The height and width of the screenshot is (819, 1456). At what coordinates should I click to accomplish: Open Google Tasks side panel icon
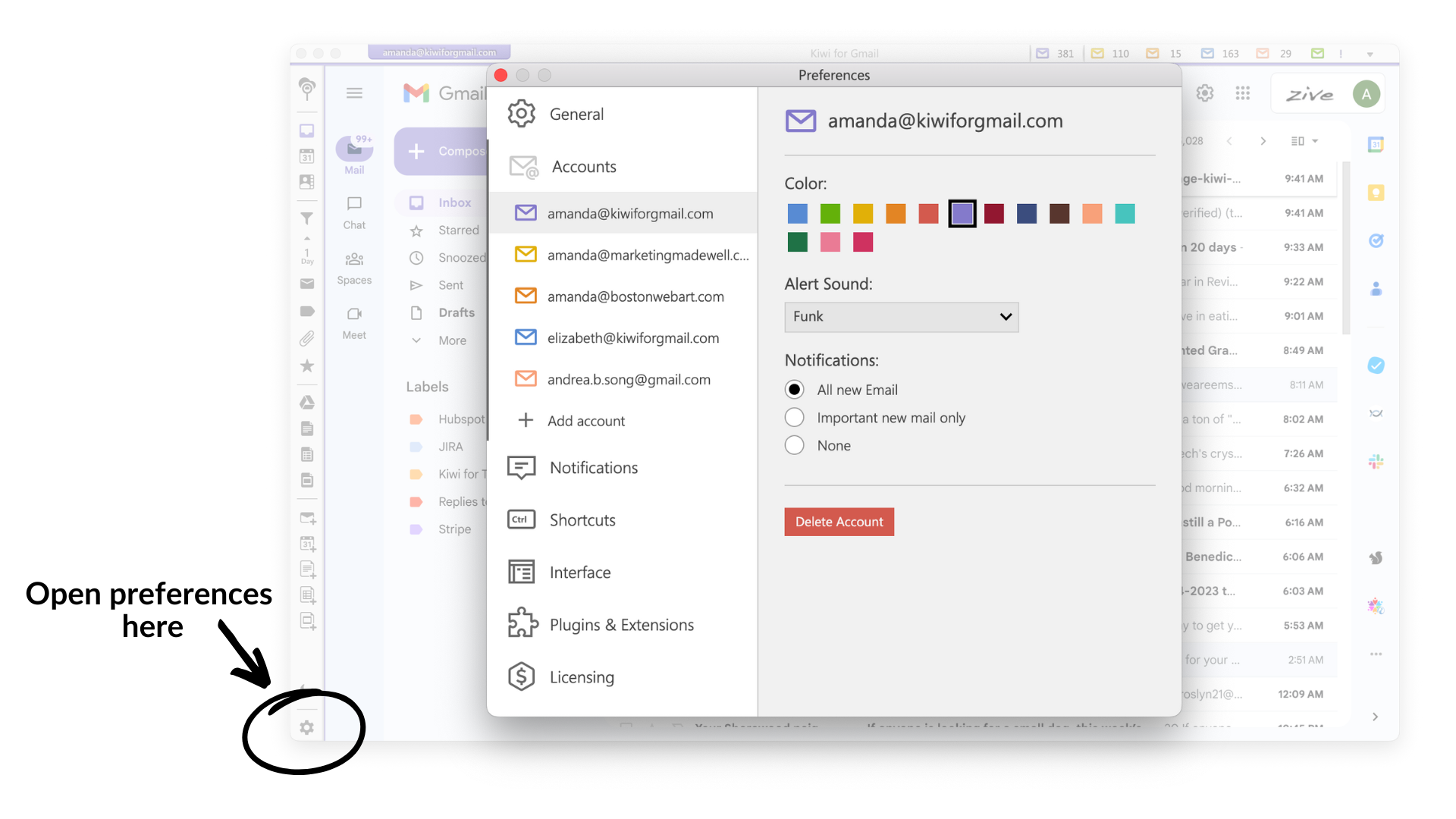coord(1376,240)
